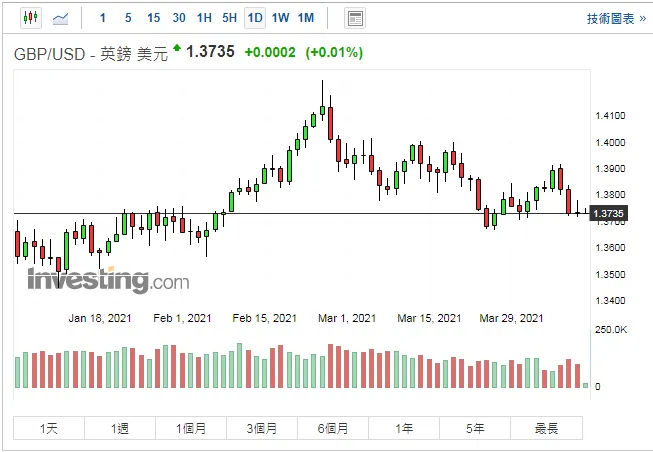Click the (+0.01%) percent change value

click(x=334, y=52)
